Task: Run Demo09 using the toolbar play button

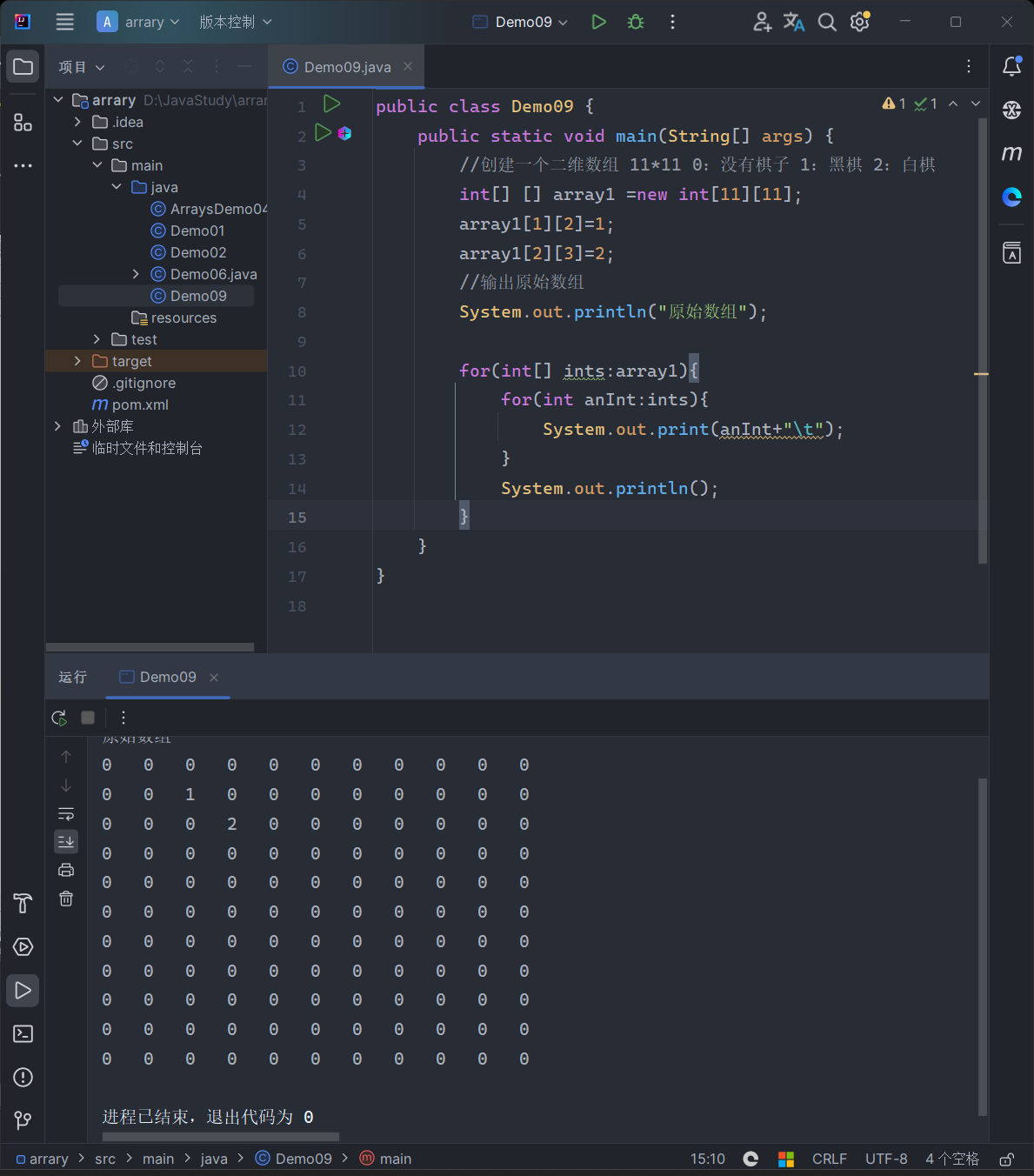Action: click(x=598, y=22)
